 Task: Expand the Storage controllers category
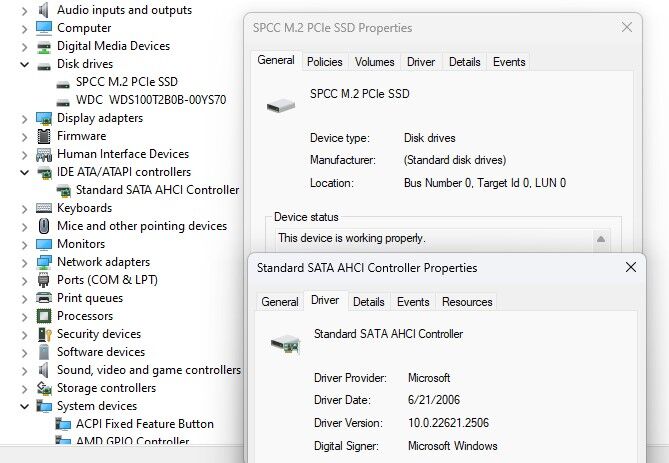tap(25, 389)
